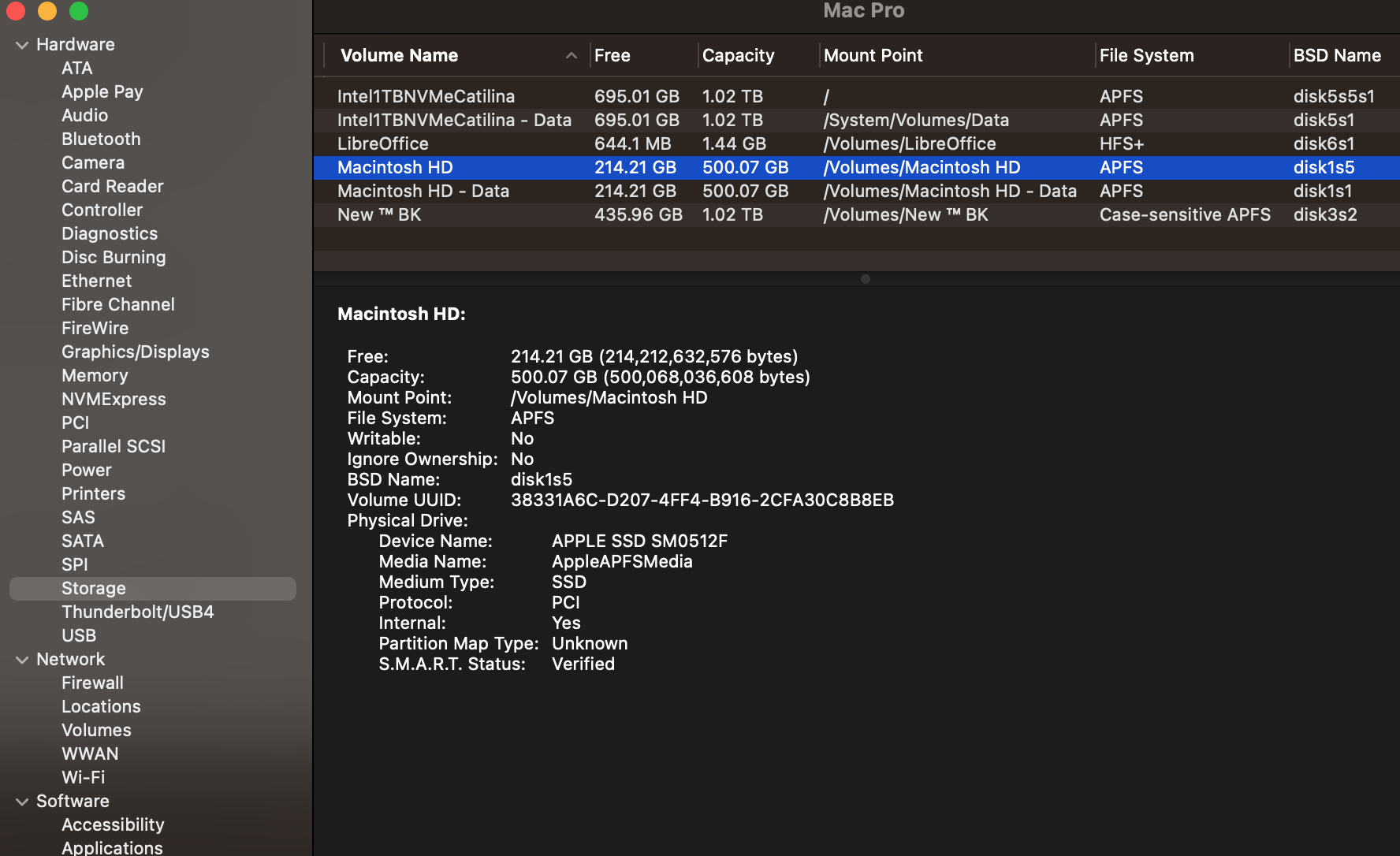This screenshot has height=856, width=1400.
Task: Open Apple Pay hardware info
Action: click(102, 92)
